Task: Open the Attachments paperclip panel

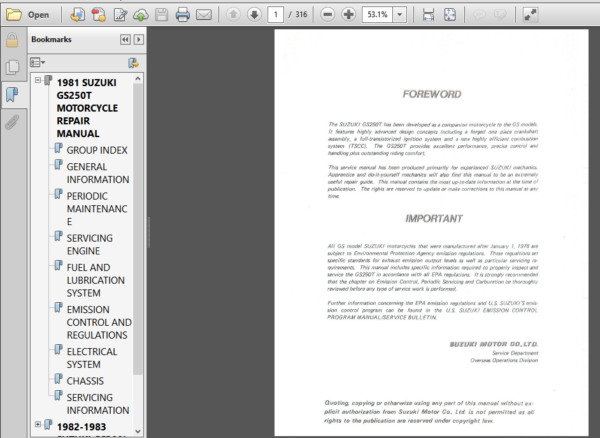Action: coord(12,122)
